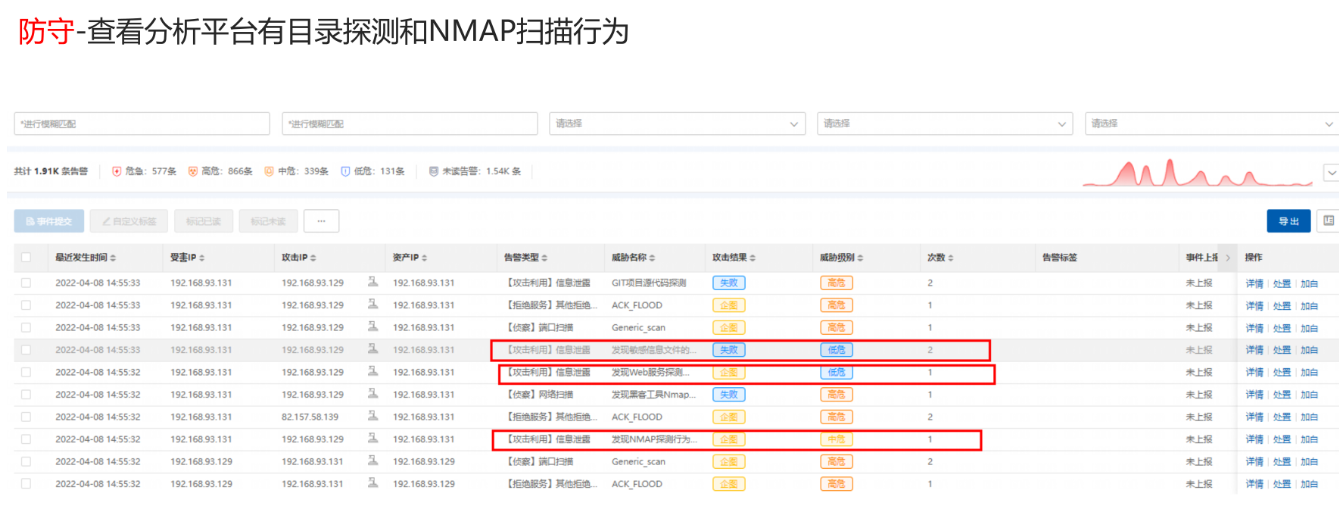Open 详情 for the first alert row
The height and width of the screenshot is (527, 1339).
(1254, 283)
